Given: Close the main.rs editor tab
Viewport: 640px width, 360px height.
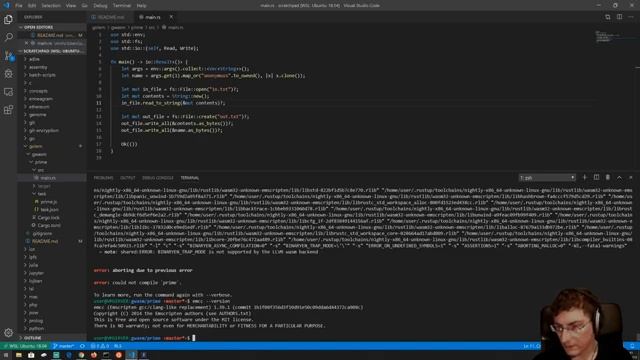Looking at the screenshot, I should [171, 17].
